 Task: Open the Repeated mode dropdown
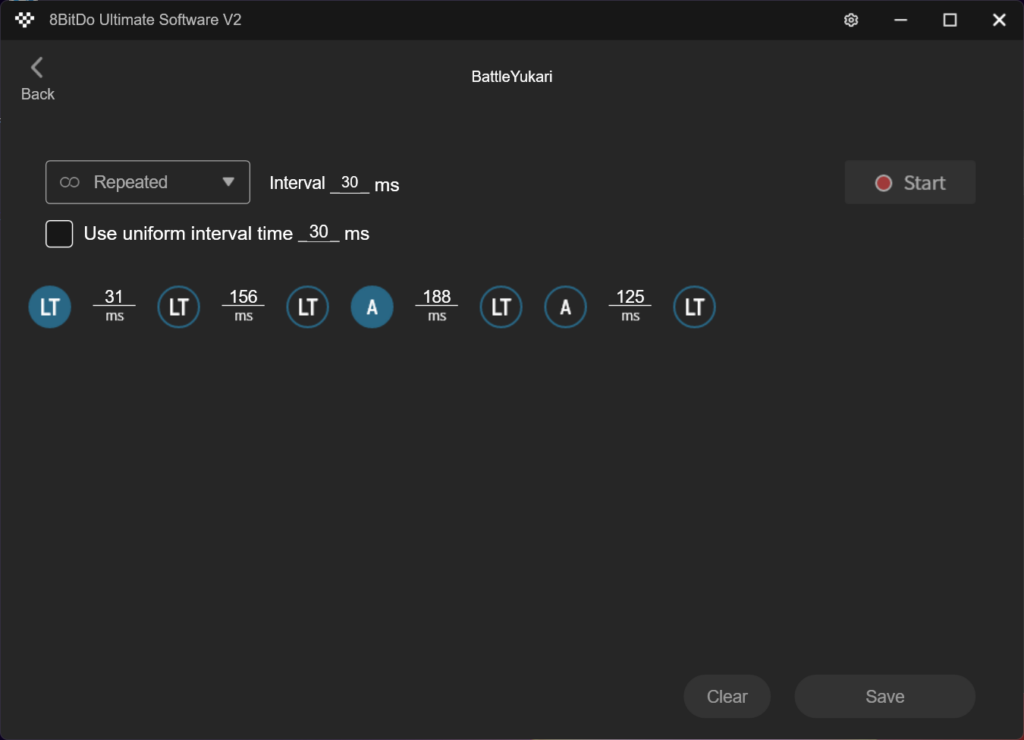(147, 182)
